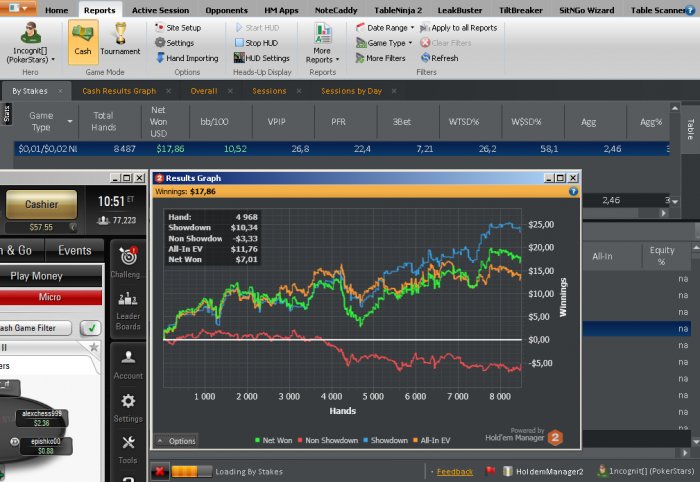The width and height of the screenshot is (700, 482).
Task: Click Apply to all Reports
Action: coord(458,28)
